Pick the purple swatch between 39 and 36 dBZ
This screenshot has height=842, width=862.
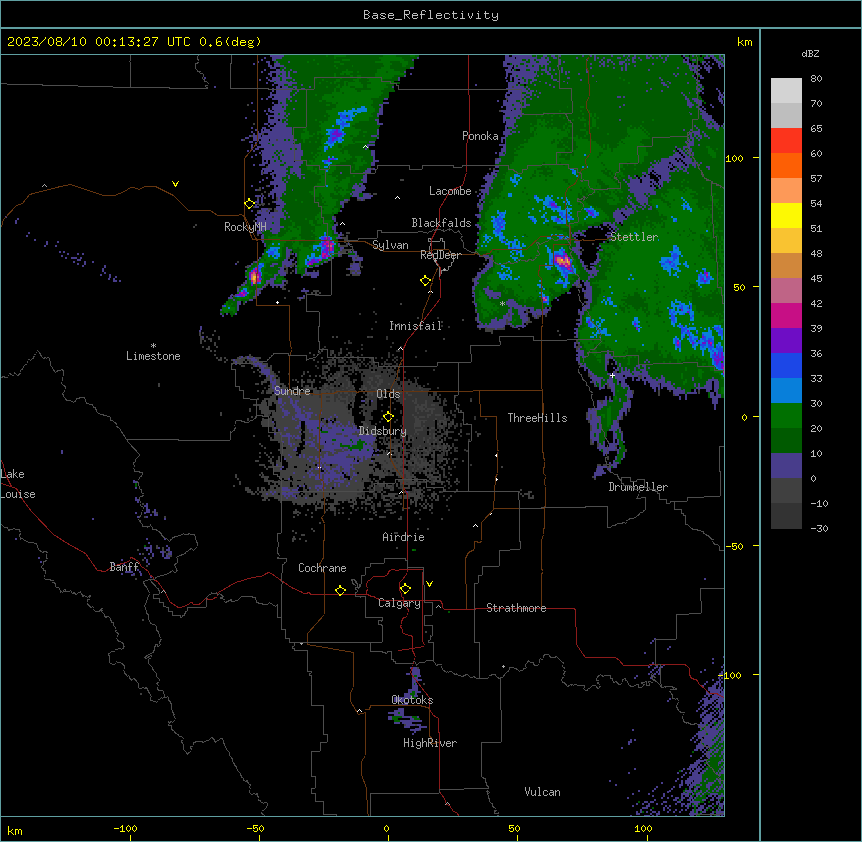pos(786,341)
